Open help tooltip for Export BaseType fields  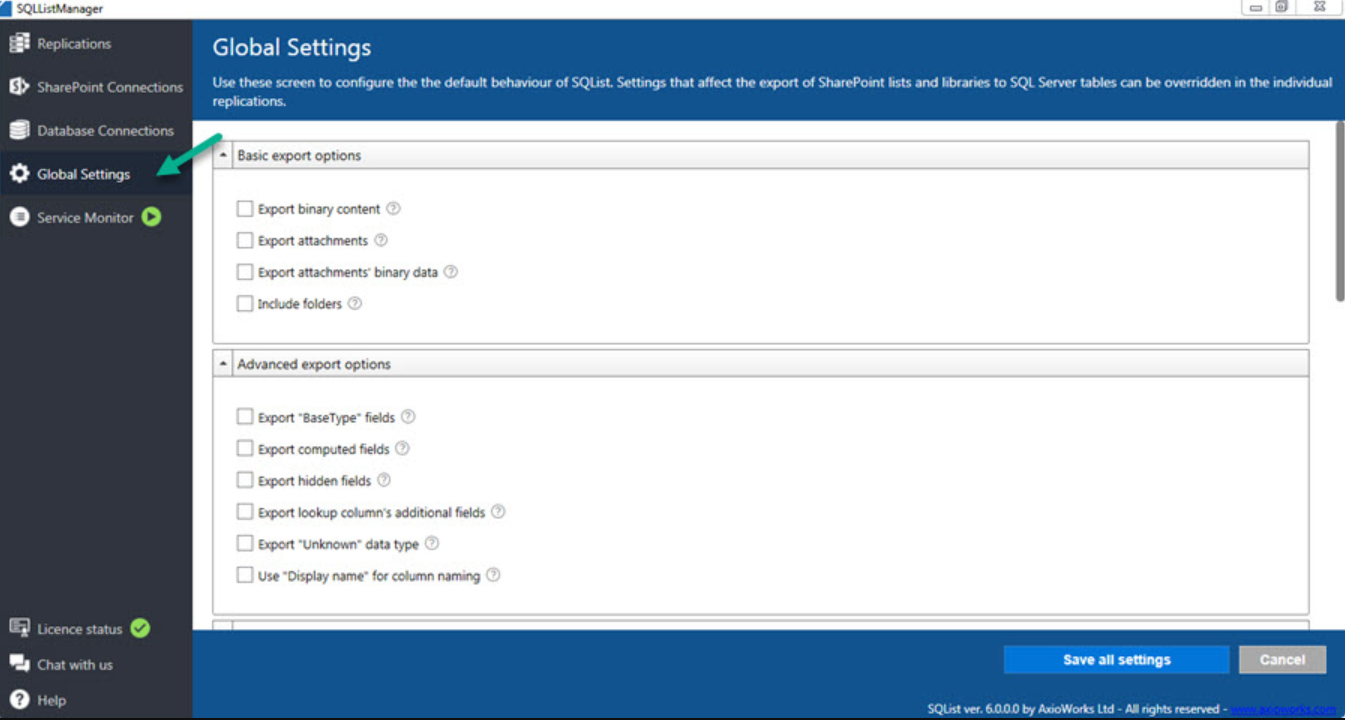tap(407, 417)
